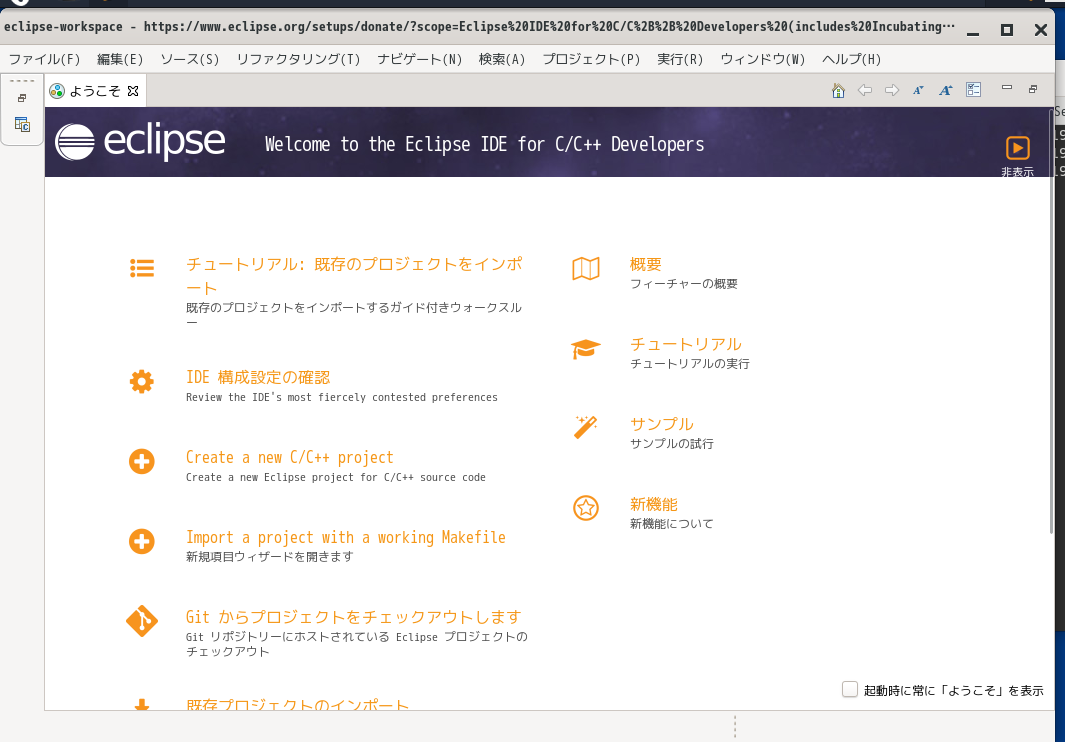Maximize the Eclipse window from the title bar

point(1007,30)
